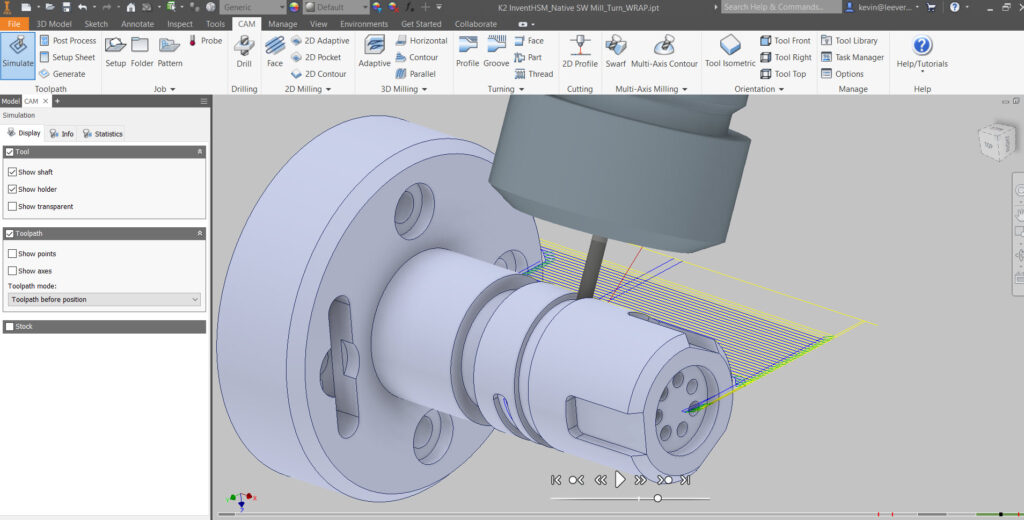
Task: Uncheck the Show shaft checkbox
Action: 13,172
